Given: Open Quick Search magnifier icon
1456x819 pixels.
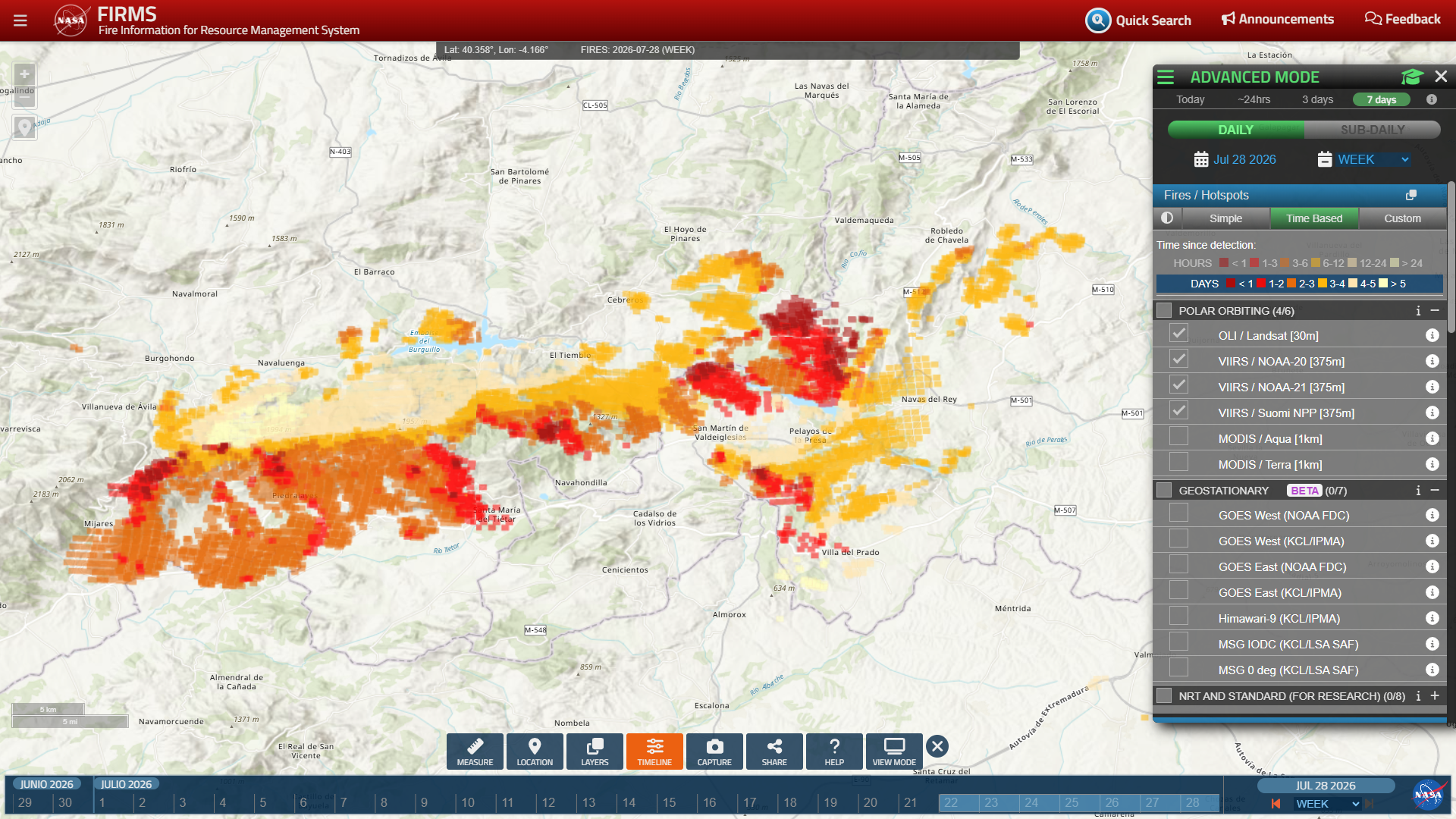Looking at the screenshot, I should 1097,20.
